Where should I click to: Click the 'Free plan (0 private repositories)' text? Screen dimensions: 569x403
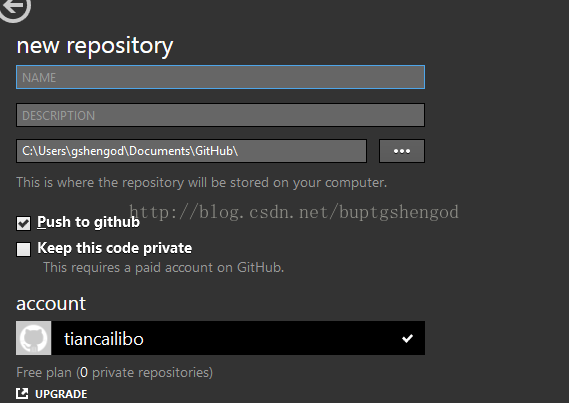115,373
